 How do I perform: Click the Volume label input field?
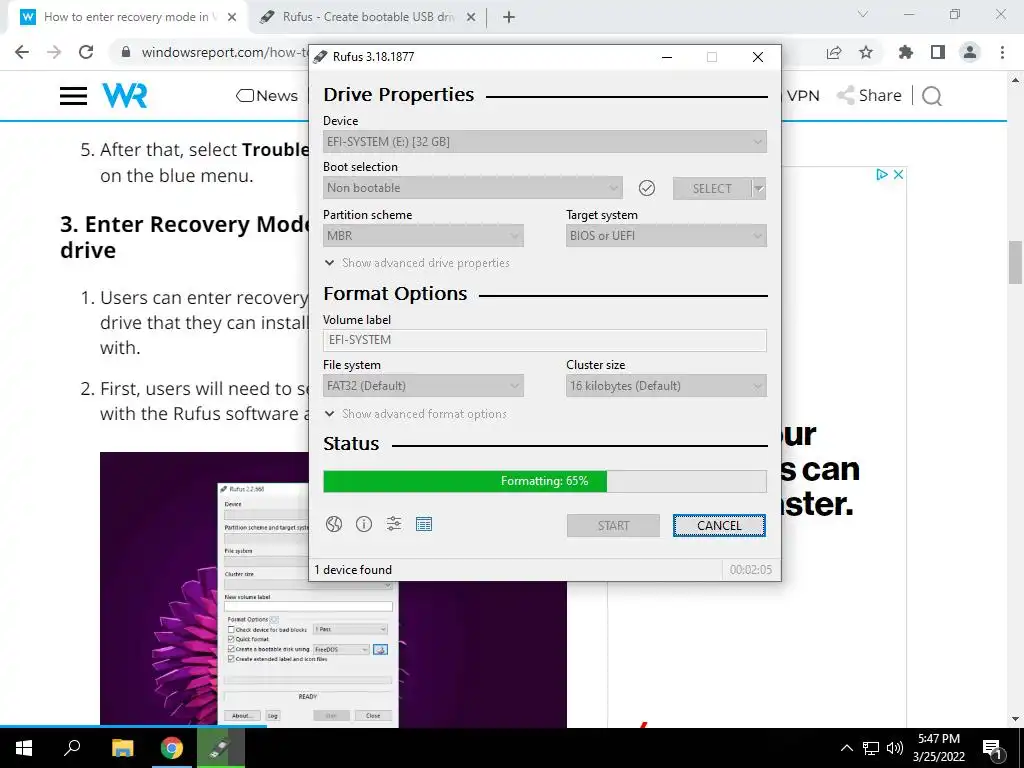[545, 340]
